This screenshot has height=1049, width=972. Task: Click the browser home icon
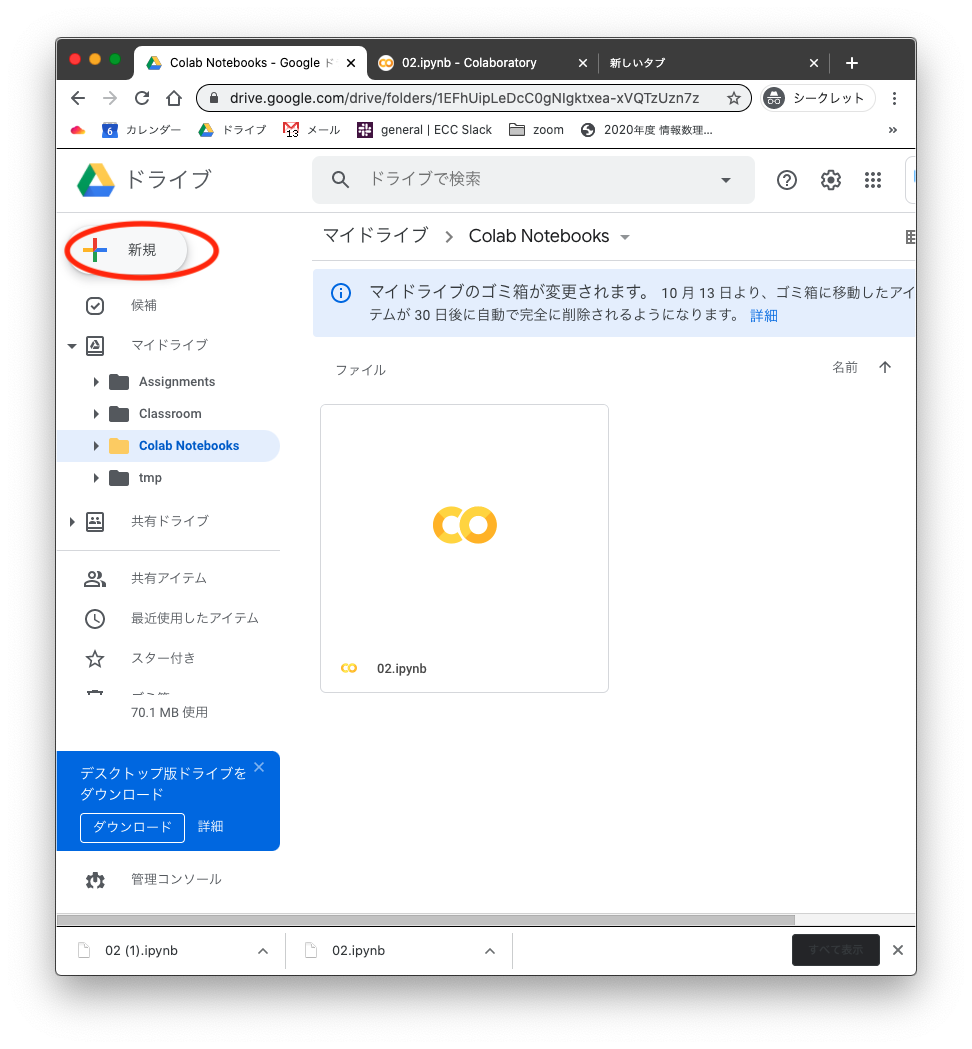tap(174, 98)
